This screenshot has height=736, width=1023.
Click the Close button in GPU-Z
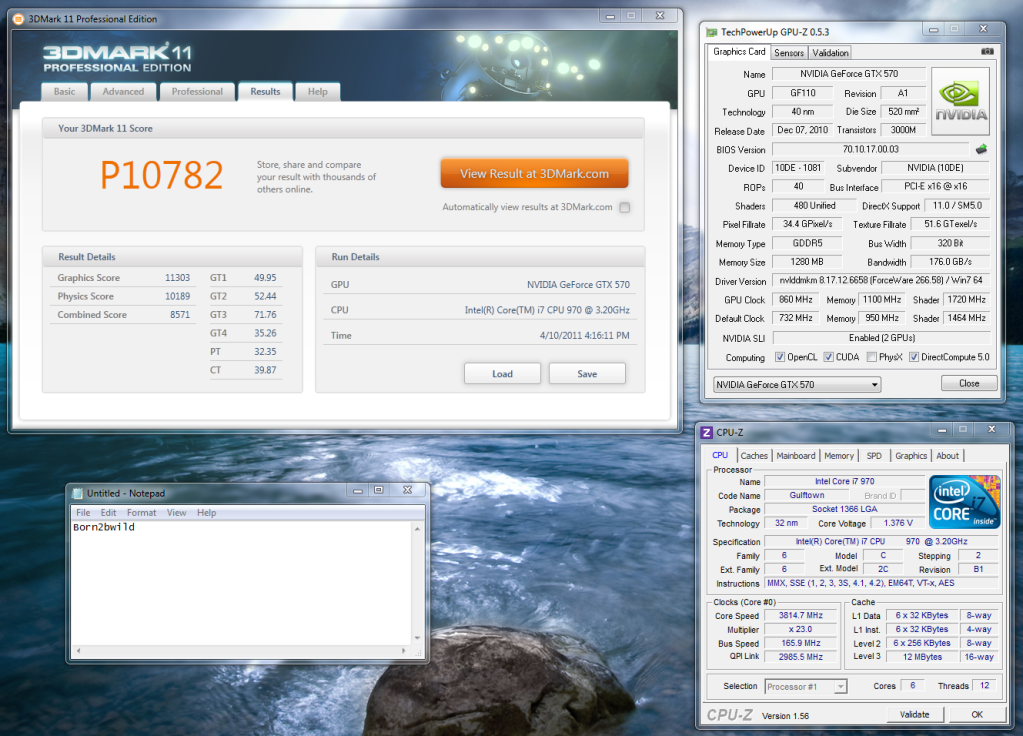[969, 383]
